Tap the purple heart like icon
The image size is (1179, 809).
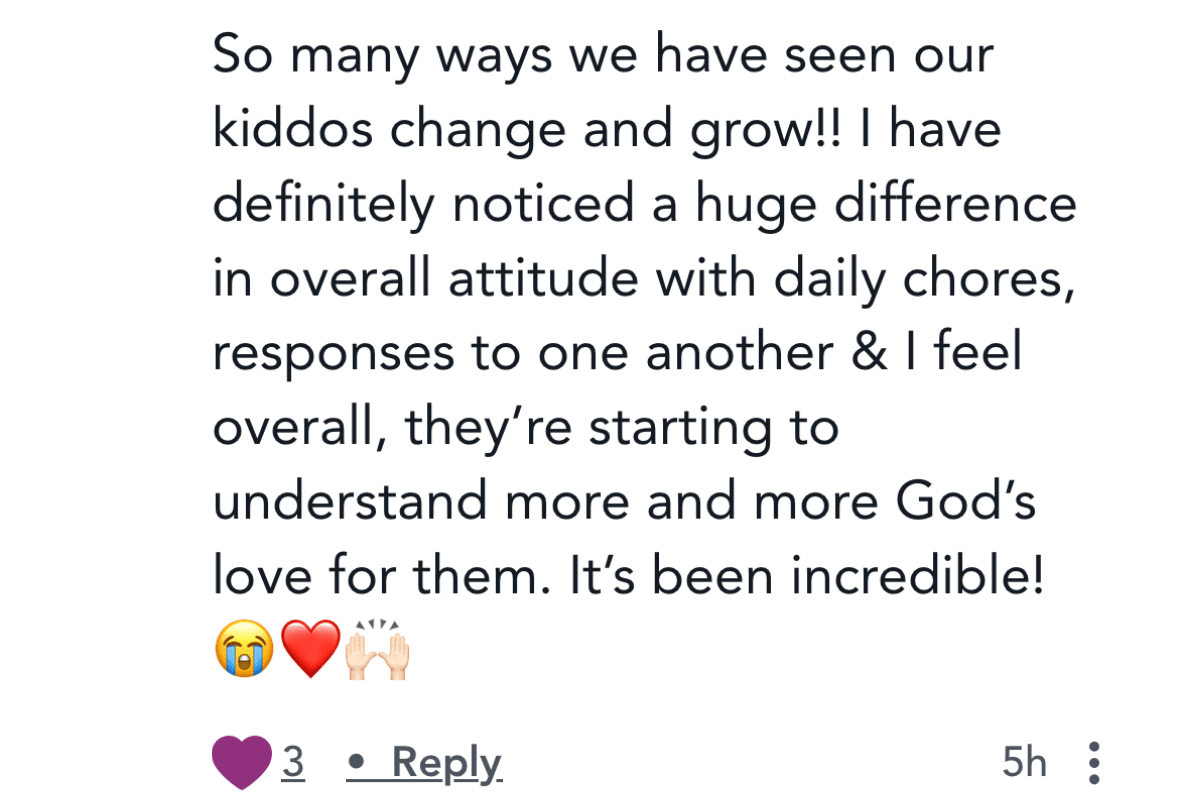point(241,763)
